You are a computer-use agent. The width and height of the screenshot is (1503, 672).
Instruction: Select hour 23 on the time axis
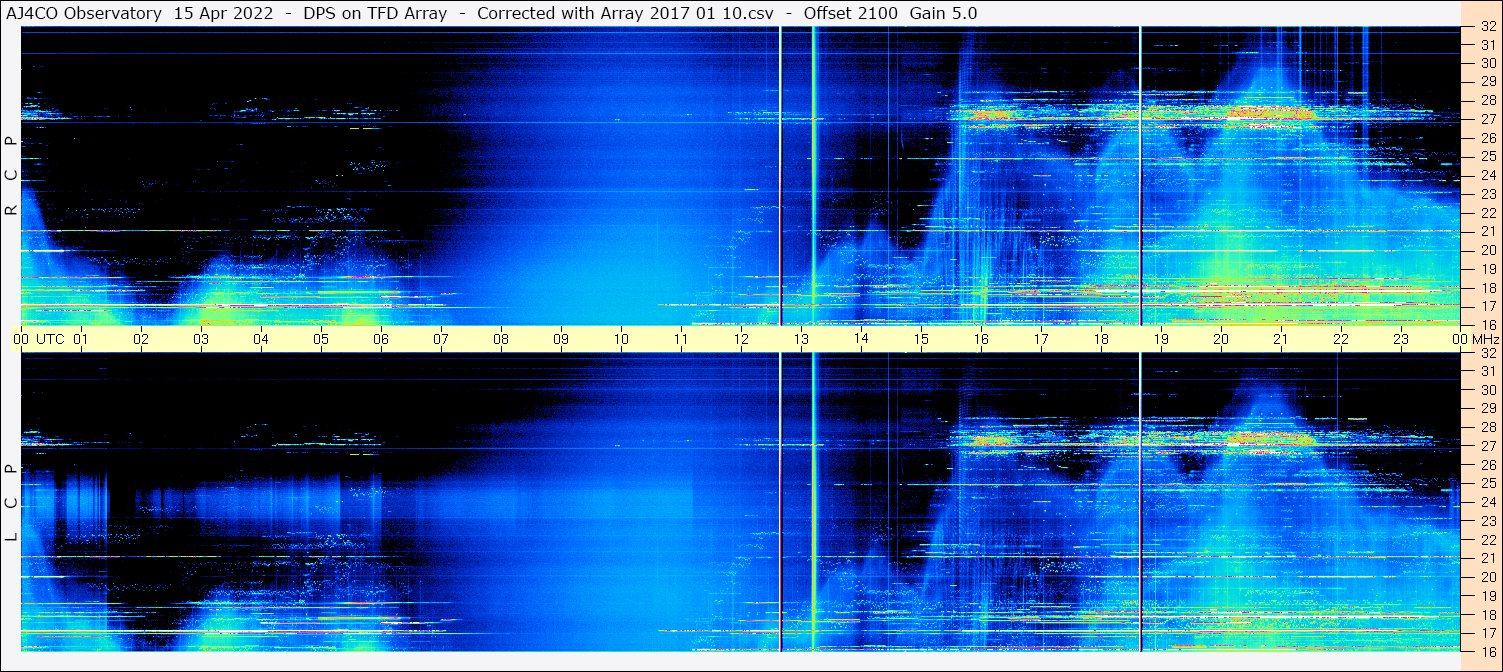pos(1401,339)
